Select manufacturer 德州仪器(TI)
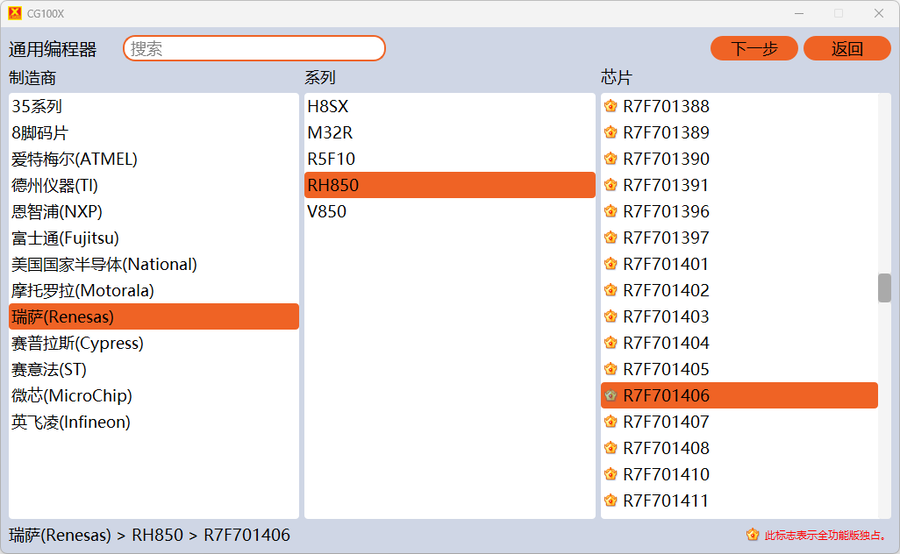Viewport: 900px width, 554px height. pos(55,185)
